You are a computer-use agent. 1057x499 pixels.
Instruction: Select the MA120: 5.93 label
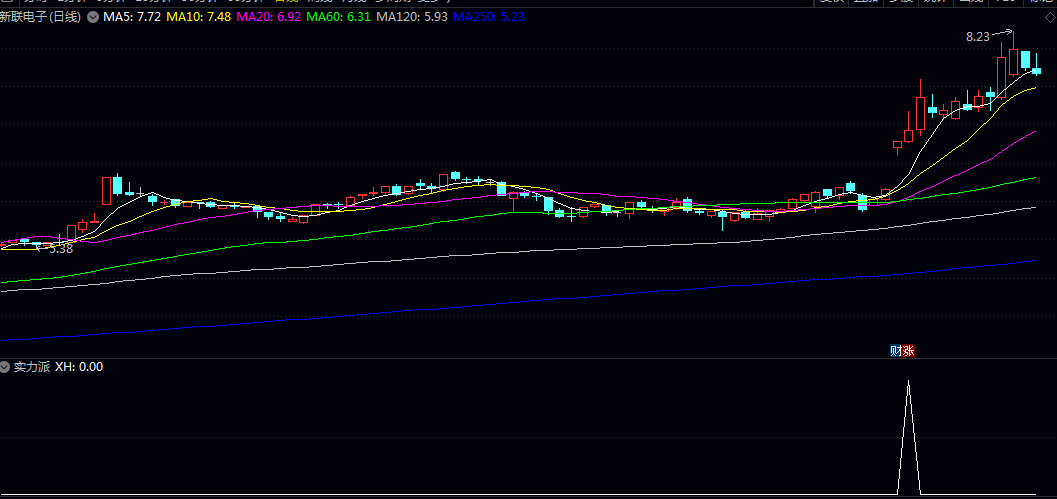pos(413,17)
